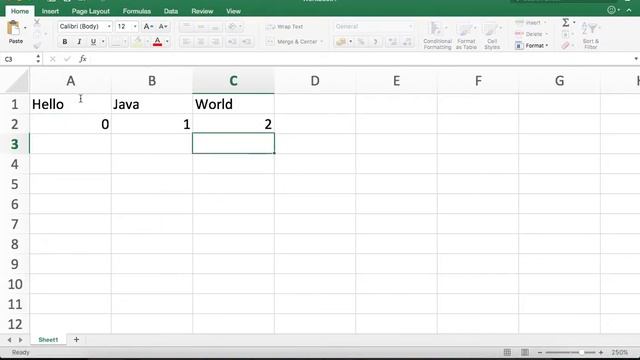Open Format as Table
Screen dimensions: 640x360
pyautogui.click(x=466, y=36)
